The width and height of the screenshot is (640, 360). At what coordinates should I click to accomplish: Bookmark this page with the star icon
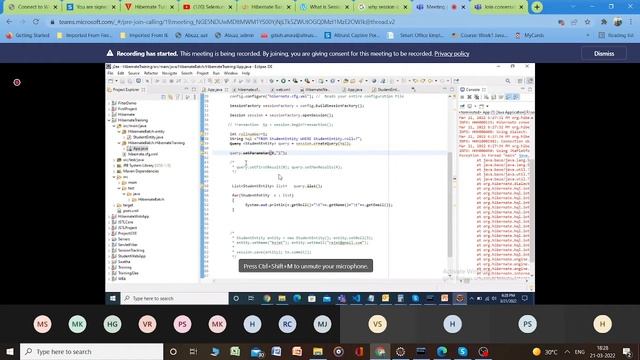(x=587, y=22)
